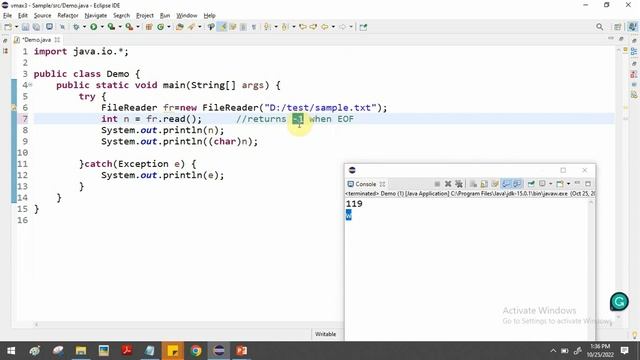Expand Open Console dropdown arrow
Screen dimensions: 640x360
click(569, 184)
